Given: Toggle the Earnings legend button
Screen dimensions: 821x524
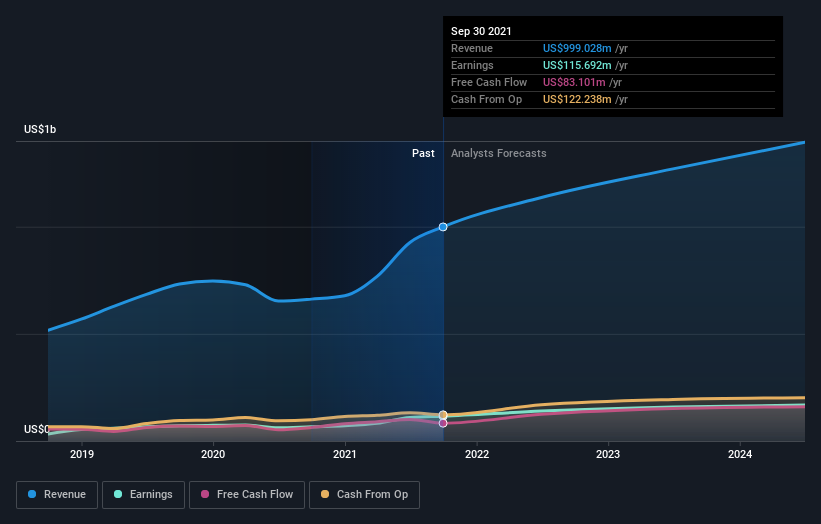Looking at the screenshot, I should click(143, 495).
